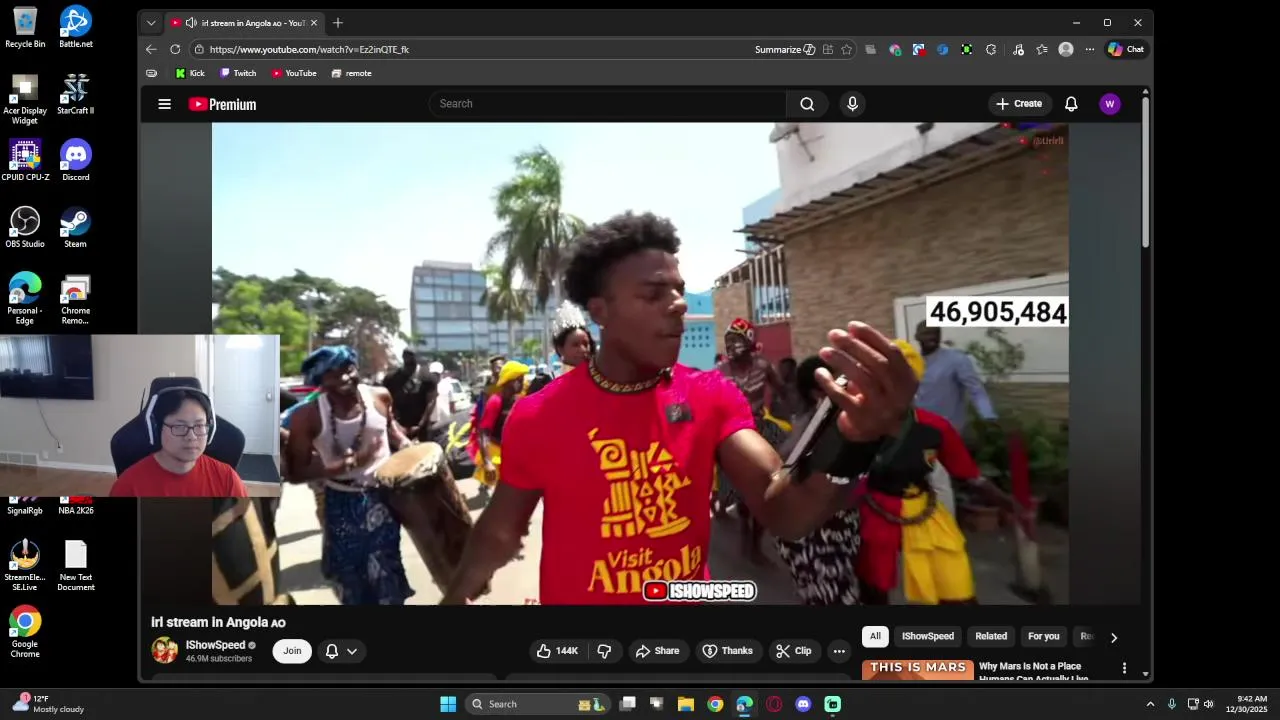Image resolution: width=1280 pixels, height=720 pixels.
Task: Open the Edge favorites list icon
Action: pos(1042,49)
